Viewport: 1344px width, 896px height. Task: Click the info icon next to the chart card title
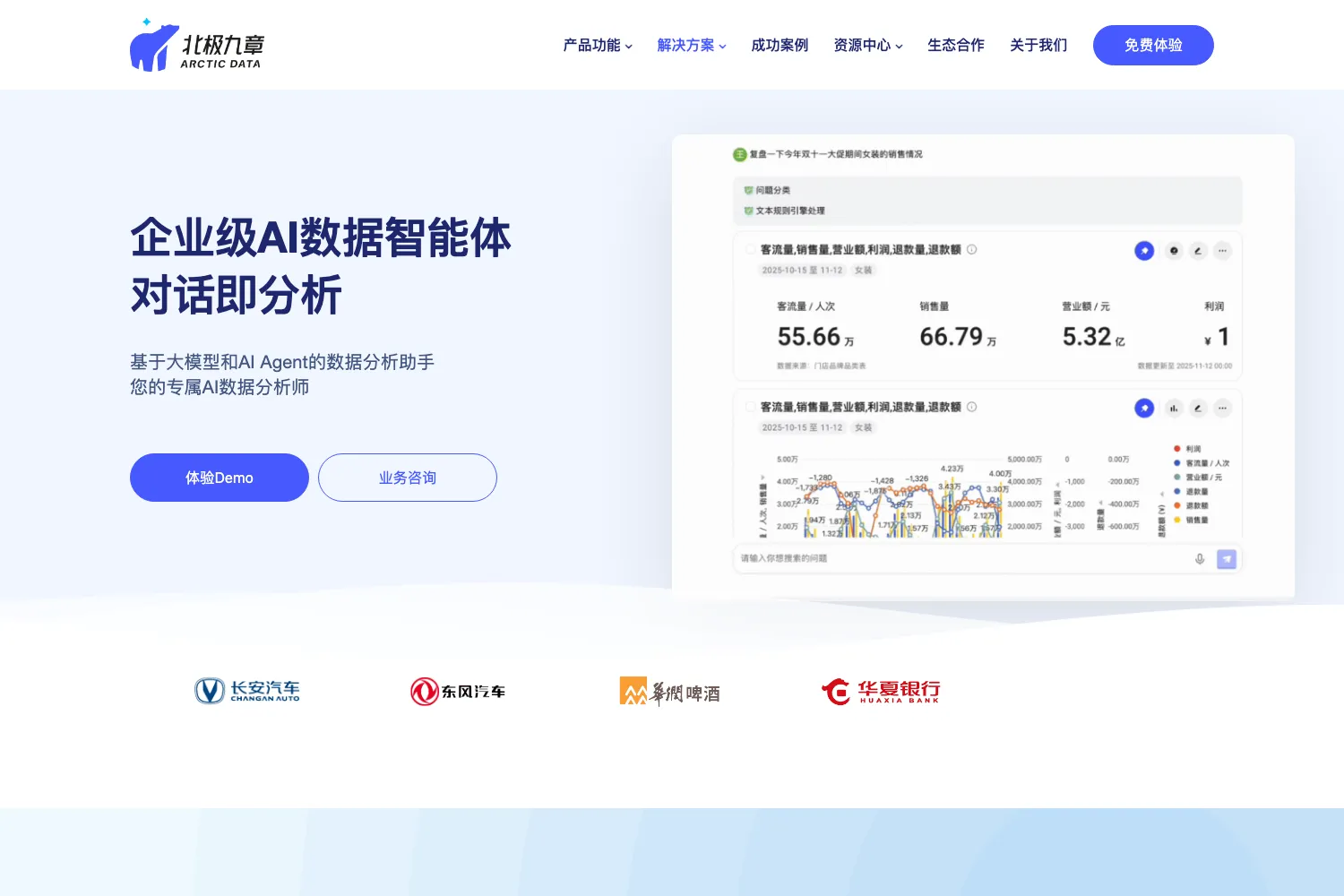[972, 407]
